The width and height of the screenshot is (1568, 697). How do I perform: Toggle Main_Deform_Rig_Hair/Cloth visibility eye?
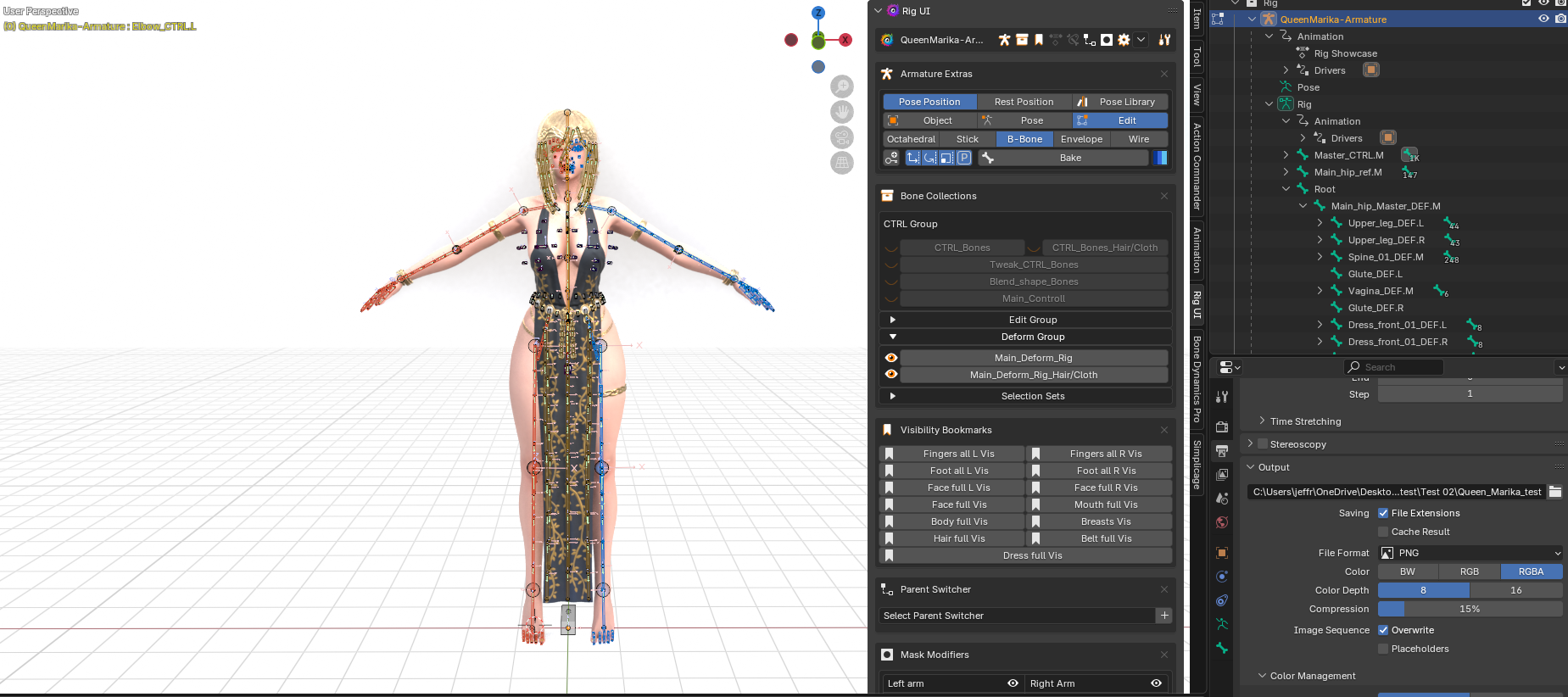(891, 375)
